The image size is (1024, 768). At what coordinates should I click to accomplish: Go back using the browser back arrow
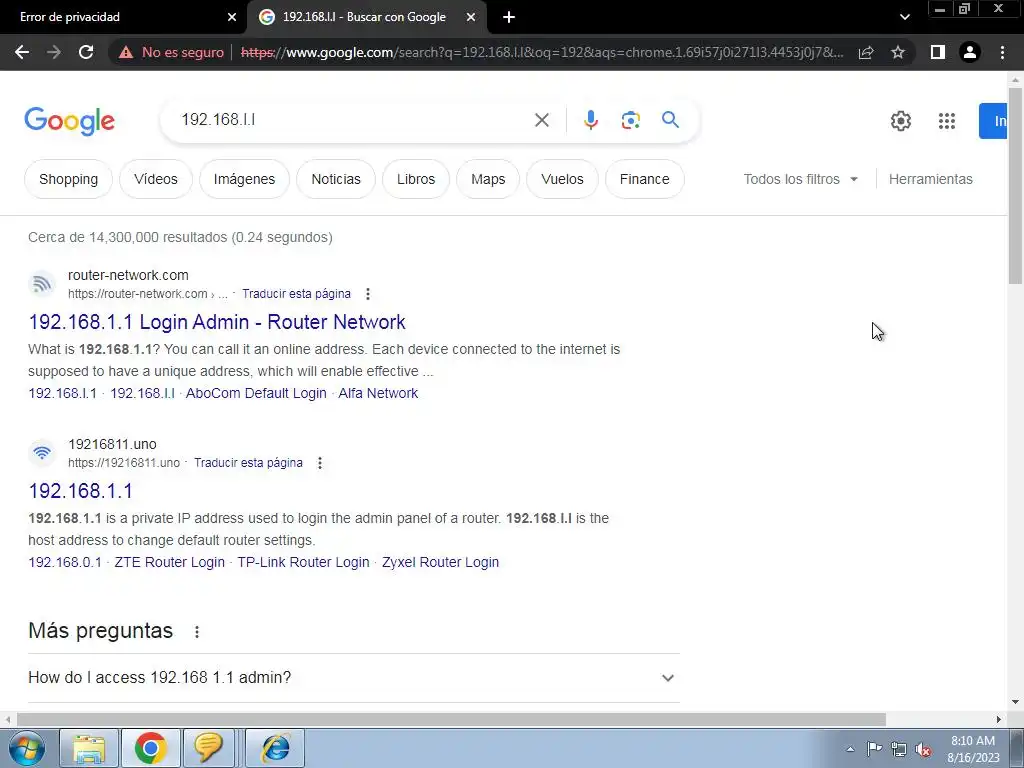coord(22,52)
